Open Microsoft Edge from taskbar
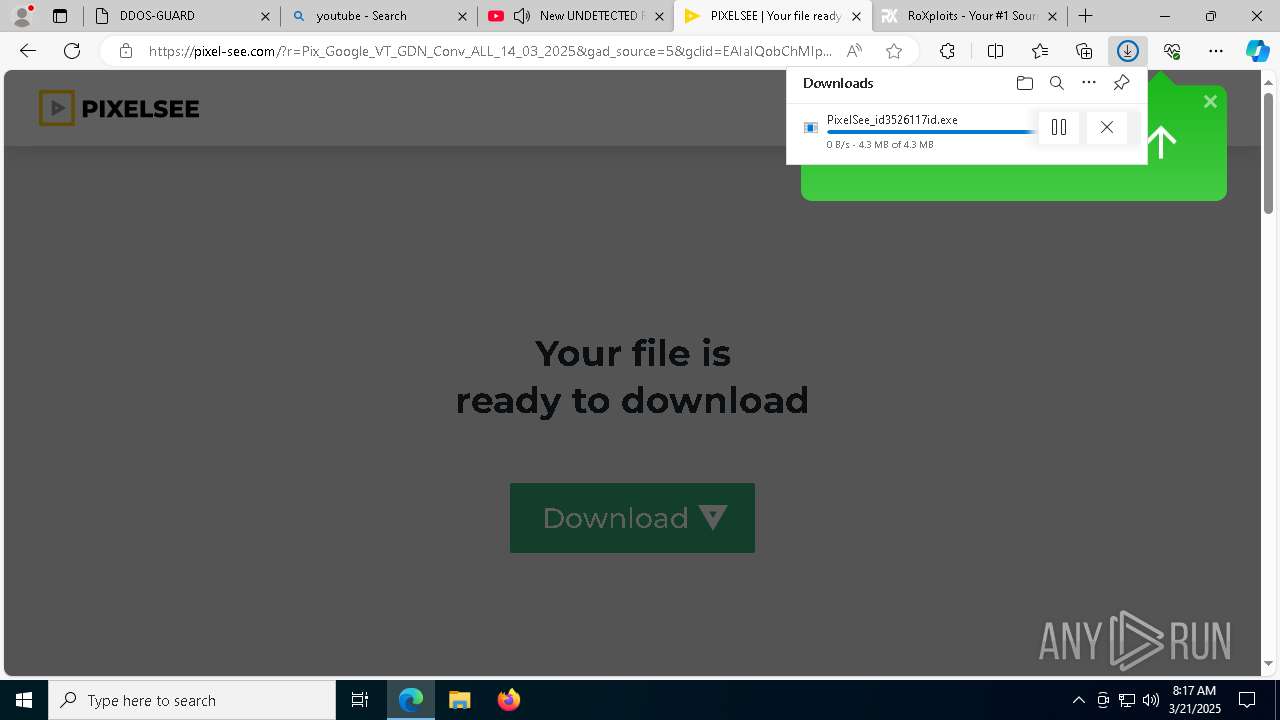This screenshot has width=1280, height=720. pos(411,700)
